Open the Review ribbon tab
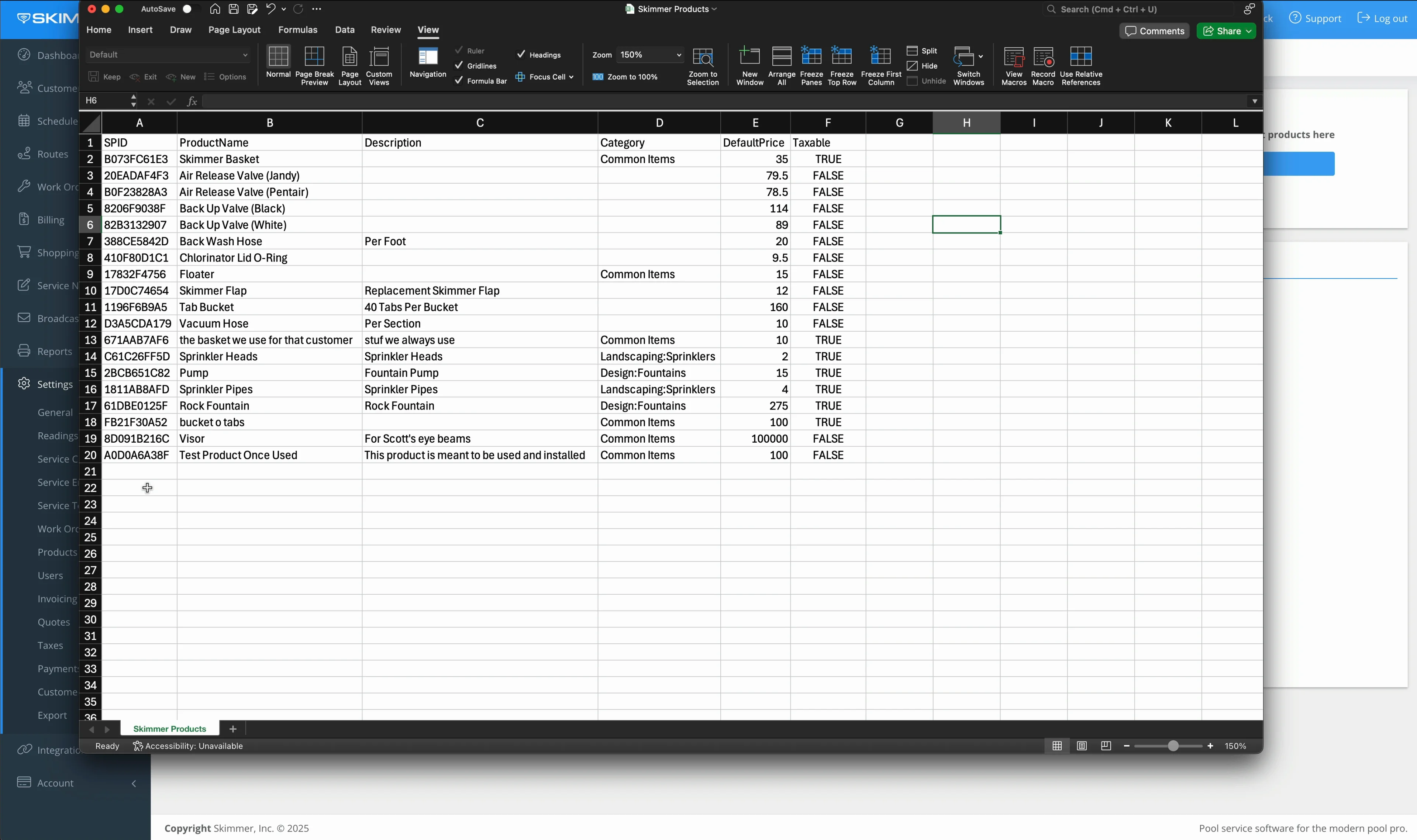The width and height of the screenshot is (1417, 840). (386, 30)
